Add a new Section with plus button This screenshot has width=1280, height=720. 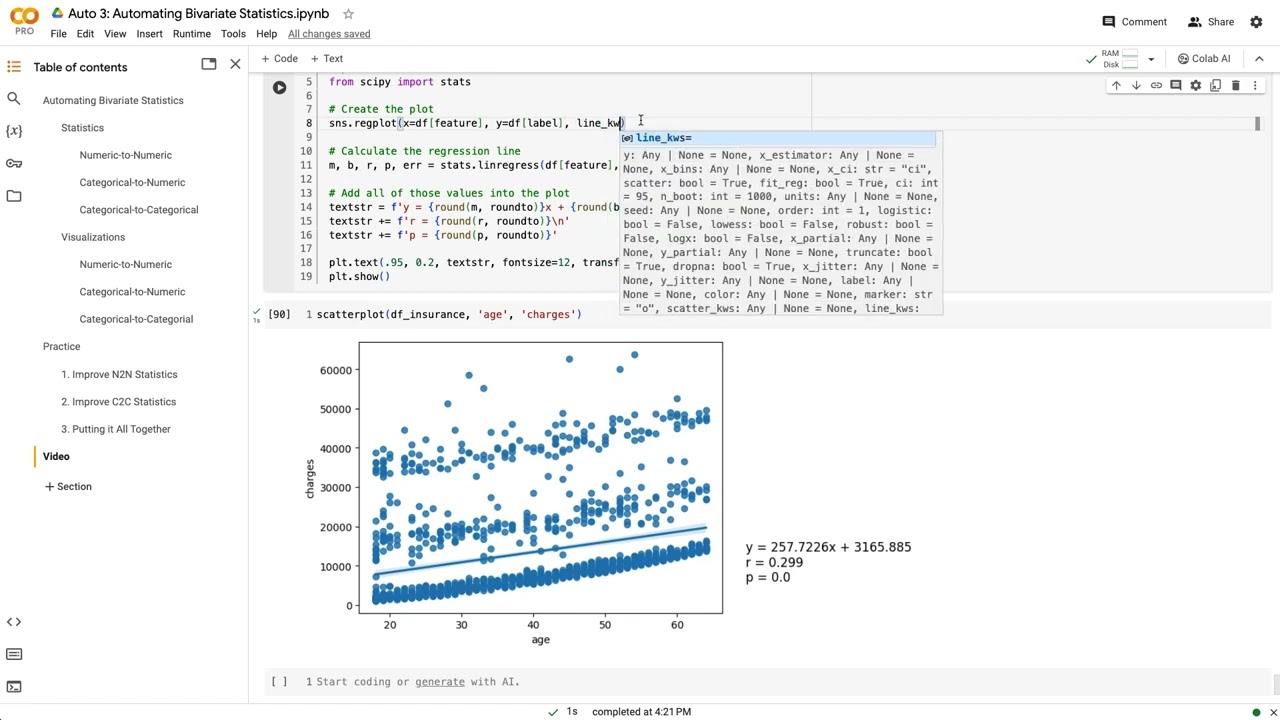click(x=68, y=486)
